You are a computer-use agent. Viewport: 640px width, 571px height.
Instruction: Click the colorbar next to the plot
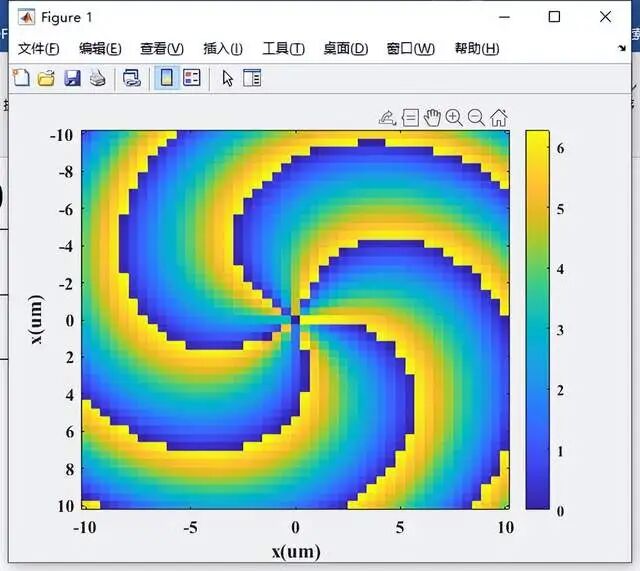click(537, 319)
